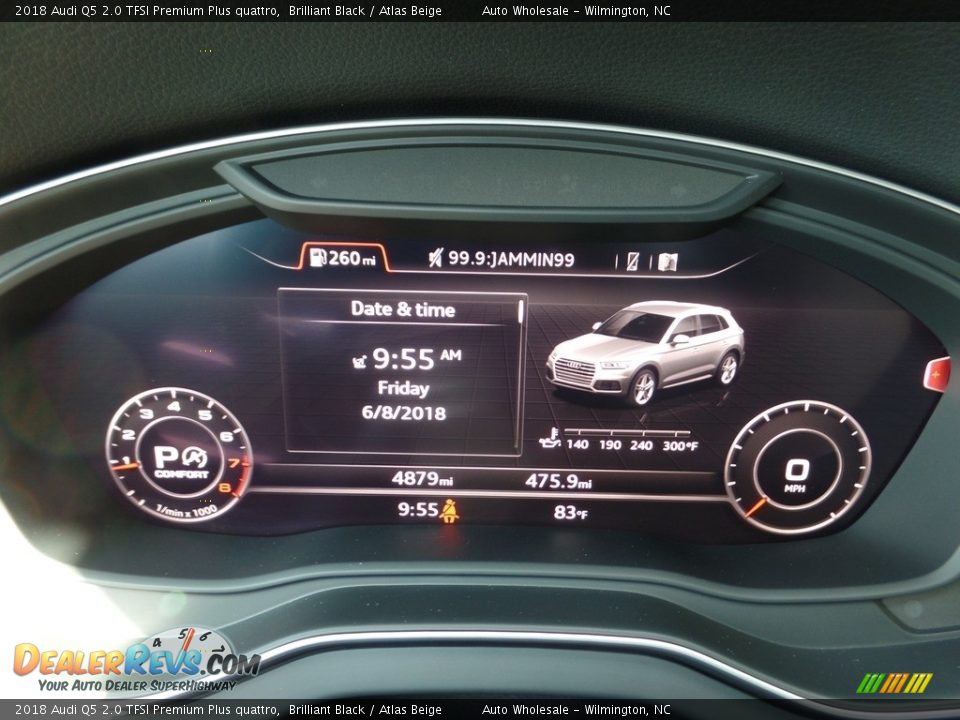This screenshot has height=720, width=960.
Task: Tap the muted speaker icon
Action: tap(435, 259)
